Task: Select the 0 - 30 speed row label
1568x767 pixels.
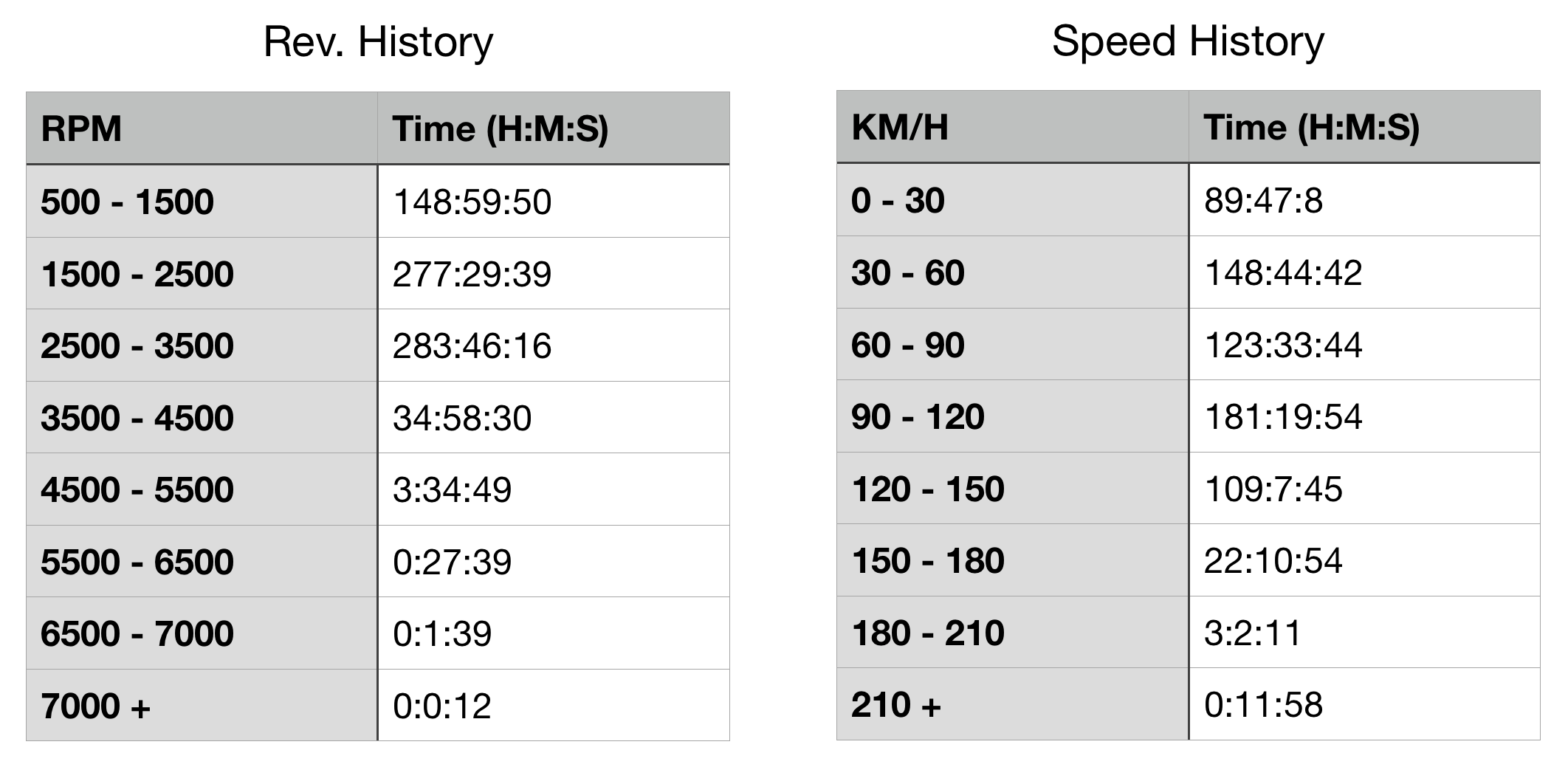Action: click(898, 200)
